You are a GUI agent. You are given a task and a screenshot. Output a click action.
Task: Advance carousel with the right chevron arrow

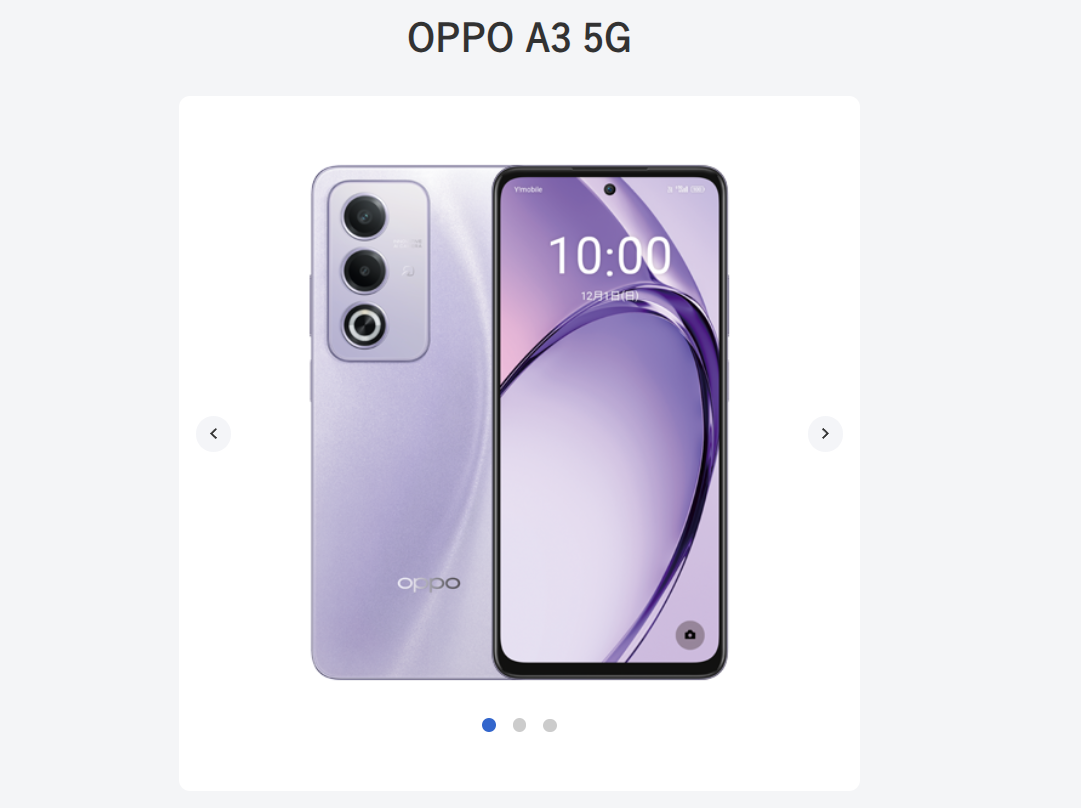[825, 434]
